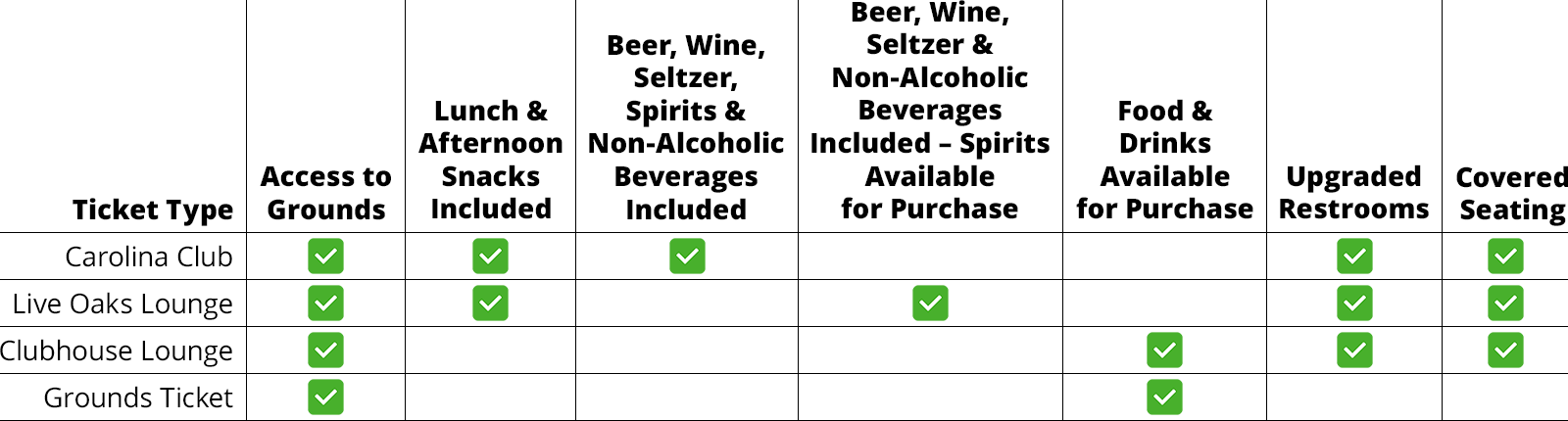Image resolution: width=1568 pixels, height=421 pixels.
Task: Click Carolina Club Lunch & Snacks checkmark
Action: point(490,257)
